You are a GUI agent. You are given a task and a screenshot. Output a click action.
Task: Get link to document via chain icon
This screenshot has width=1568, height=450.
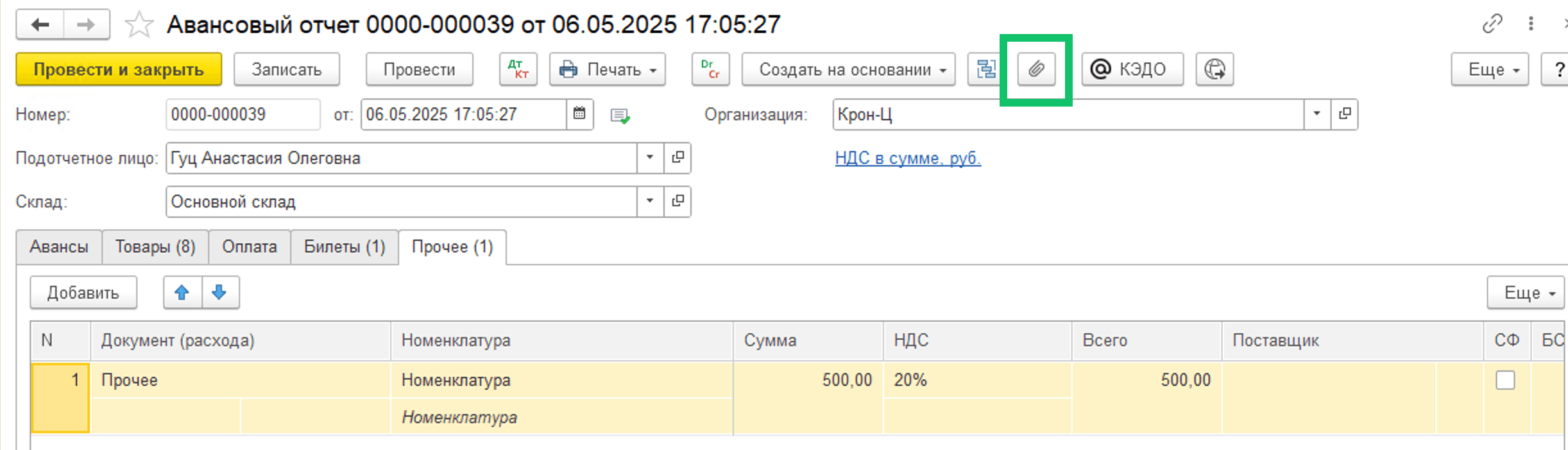(1492, 24)
